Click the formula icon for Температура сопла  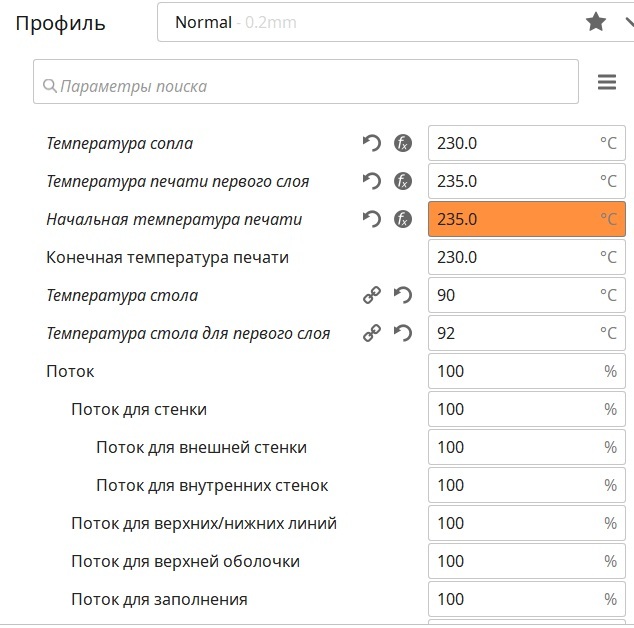[402, 143]
